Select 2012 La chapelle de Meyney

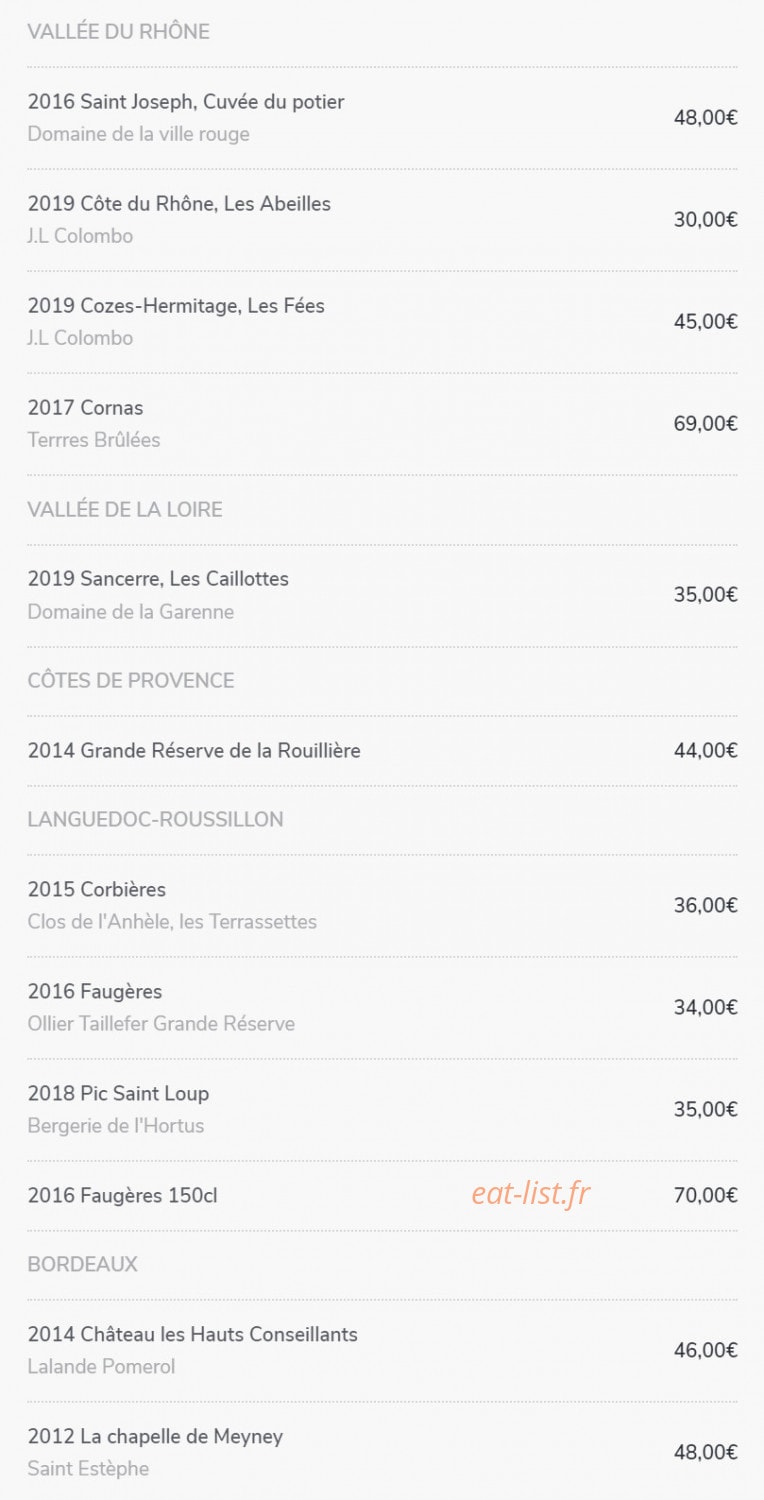(x=382, y=1452)
